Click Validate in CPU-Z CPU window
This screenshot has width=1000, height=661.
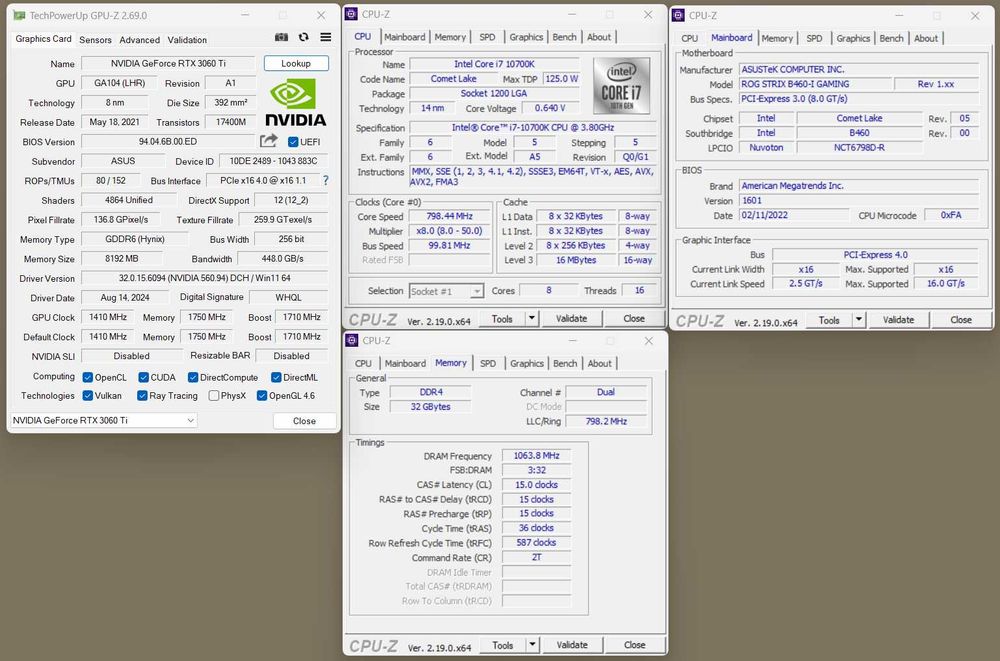click(x=571, y=318)
